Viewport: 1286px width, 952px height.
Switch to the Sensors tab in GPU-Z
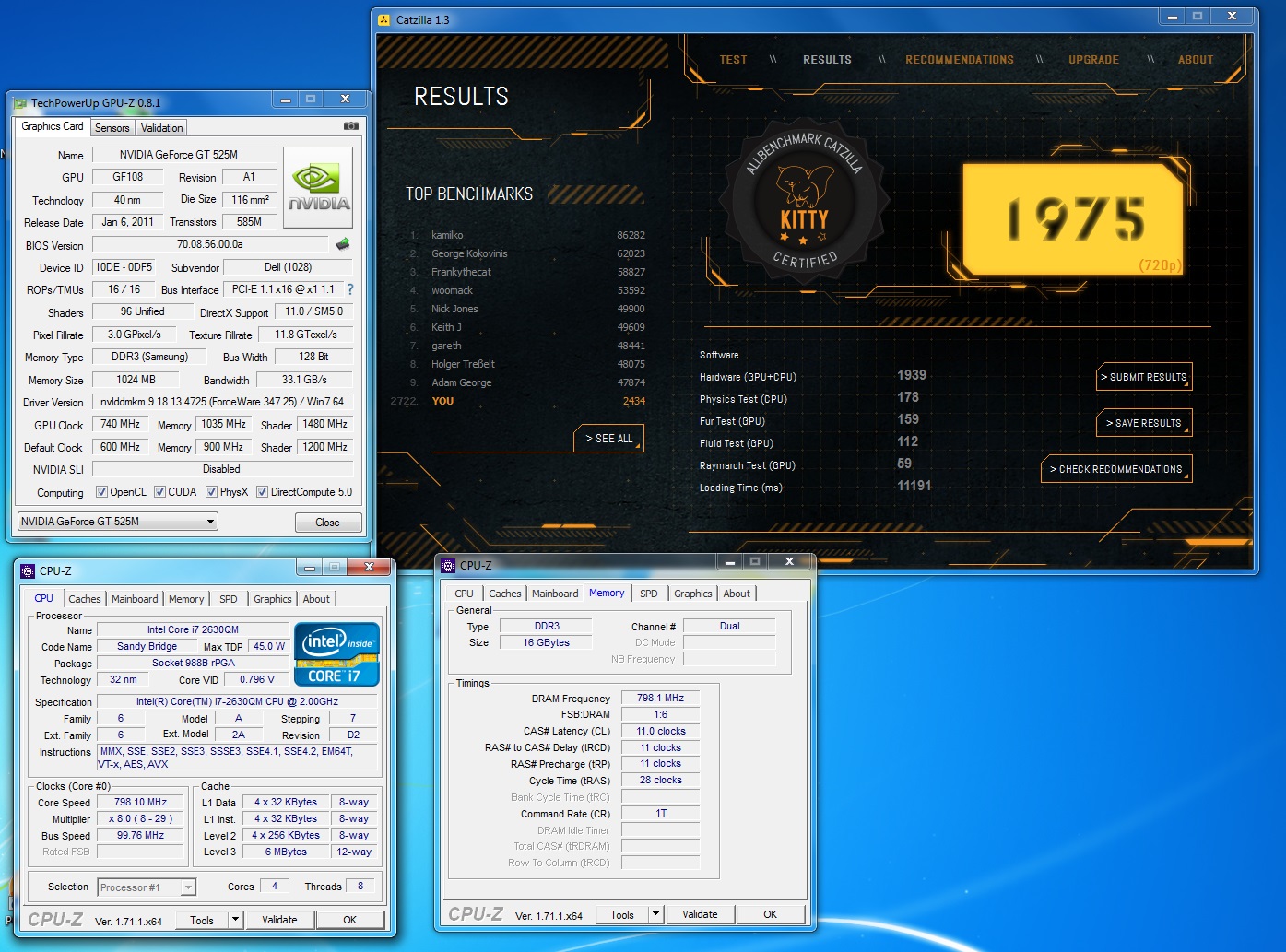pyautogui.click(x=112, y=128)
